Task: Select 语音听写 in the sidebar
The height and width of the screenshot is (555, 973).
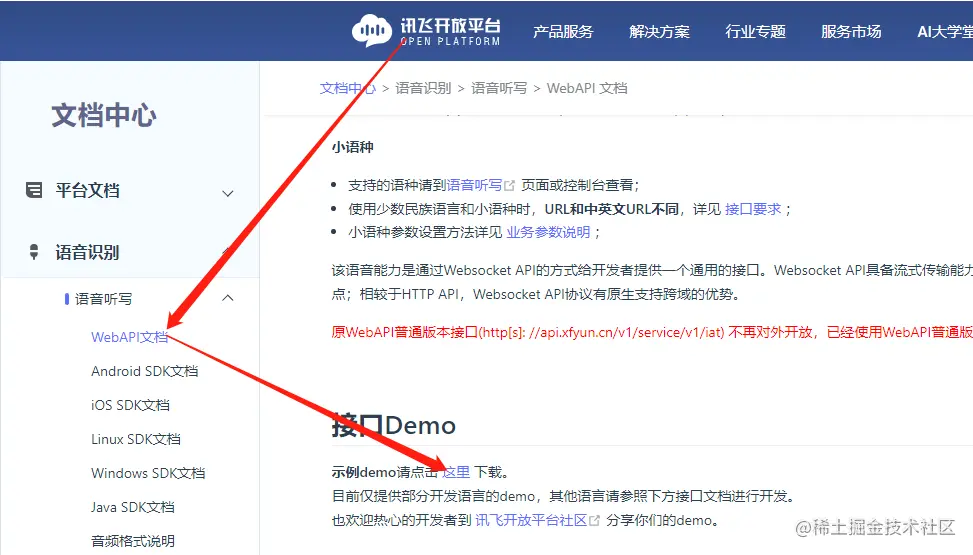Action: (104, 299)
